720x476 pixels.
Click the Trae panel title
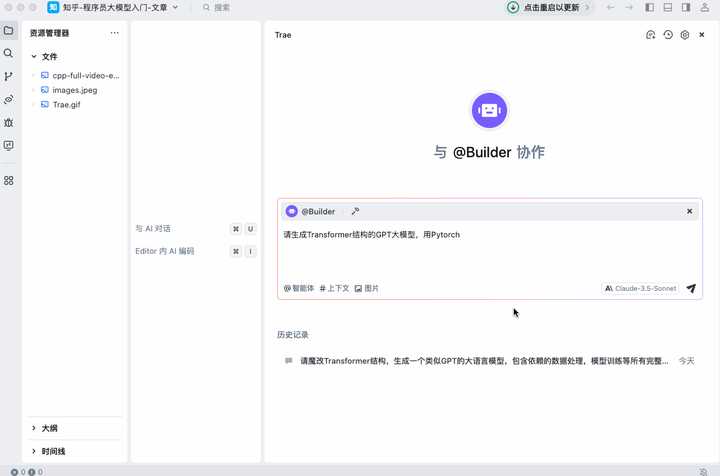(x=283, y=35)
